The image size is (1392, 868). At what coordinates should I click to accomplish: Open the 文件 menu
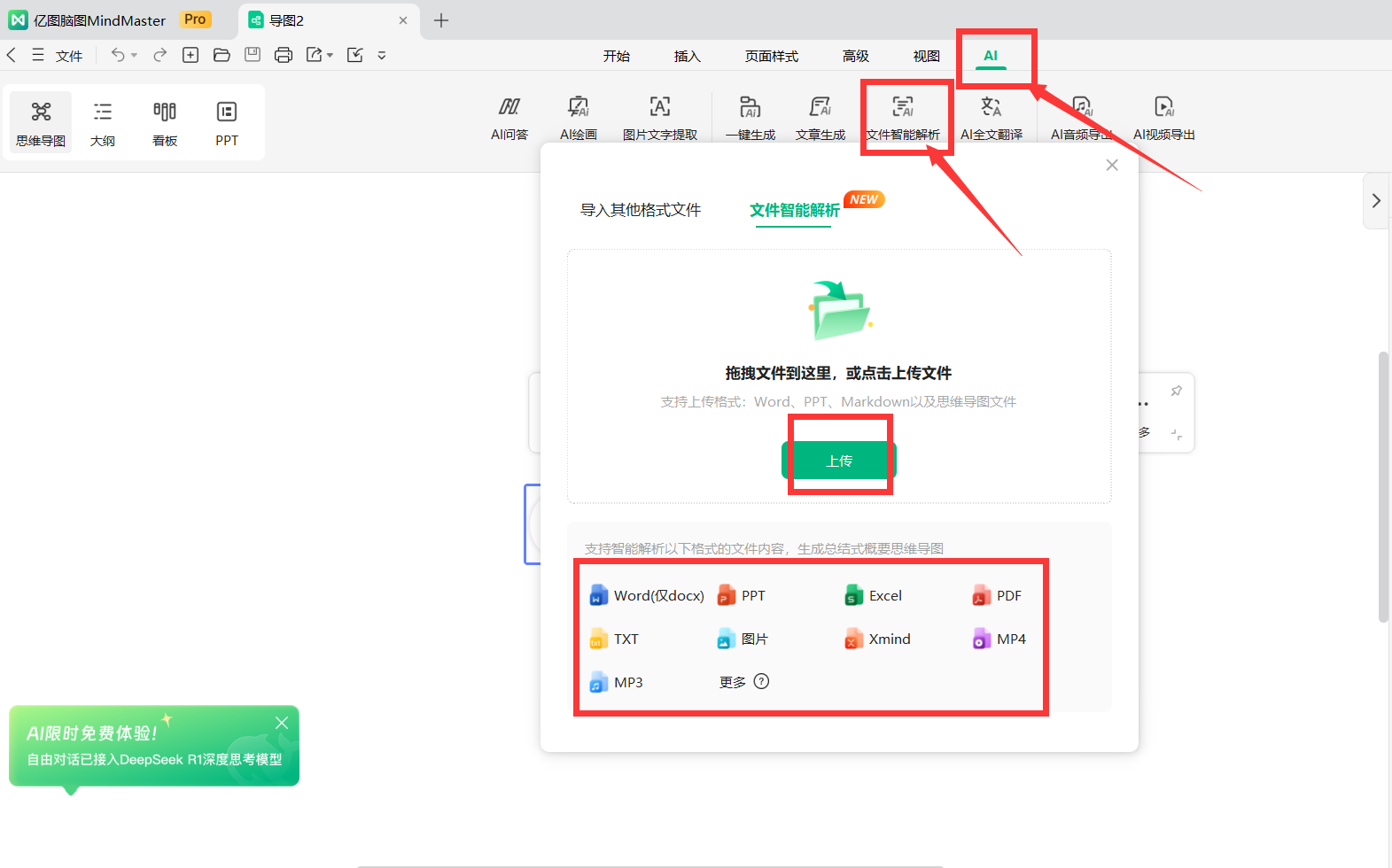[x=69, y=56]
